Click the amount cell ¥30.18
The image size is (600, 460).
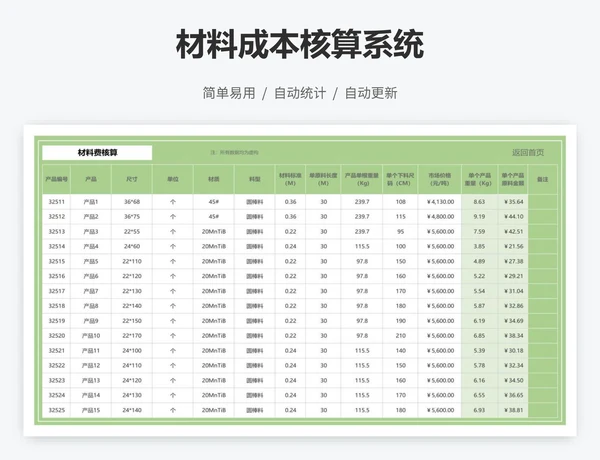pyautogui.click(x=513, y=351)
